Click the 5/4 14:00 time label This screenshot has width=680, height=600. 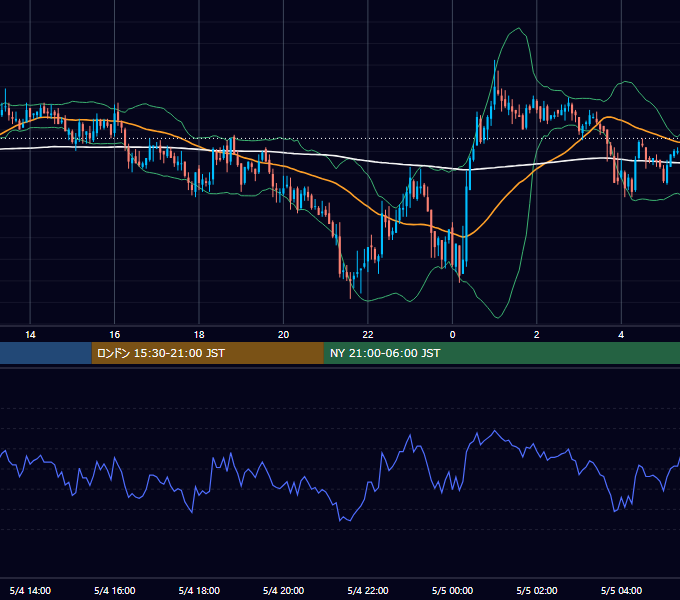point(30,590)
